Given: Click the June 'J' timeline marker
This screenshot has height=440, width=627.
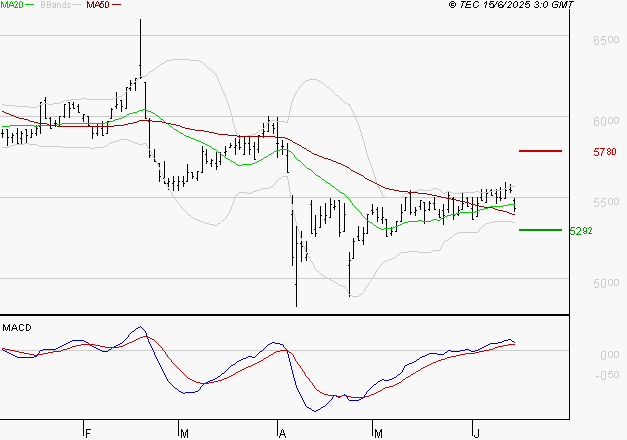Looking at the screenshot, I should [476, 433].
